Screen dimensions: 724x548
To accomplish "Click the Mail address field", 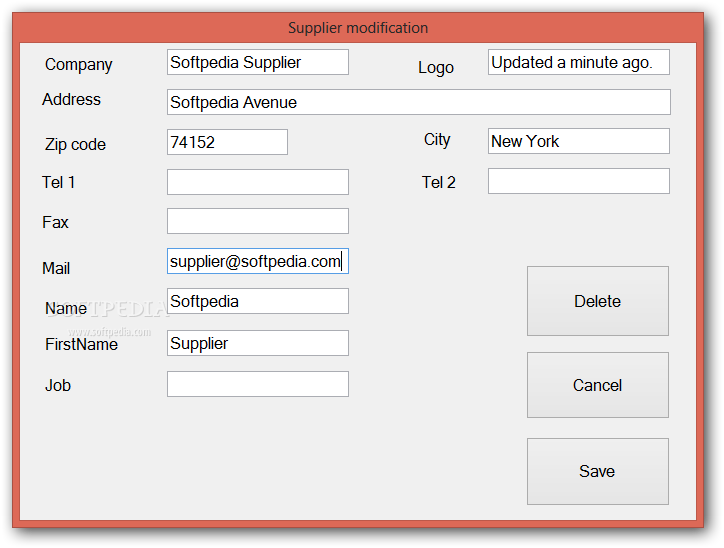I will [x=258, y=261].
